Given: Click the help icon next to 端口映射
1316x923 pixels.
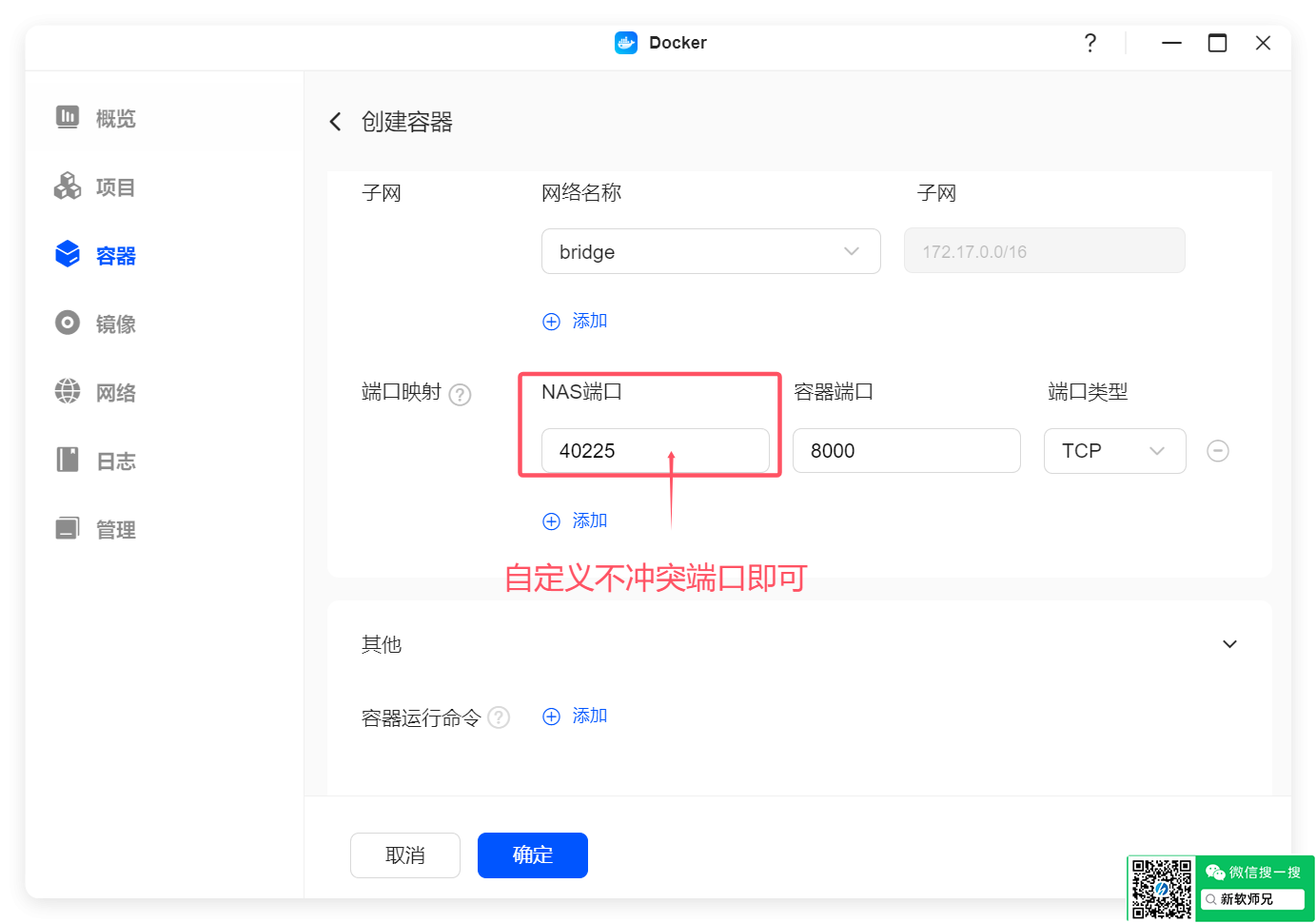Looking at the screenshot, I should 460,394.
